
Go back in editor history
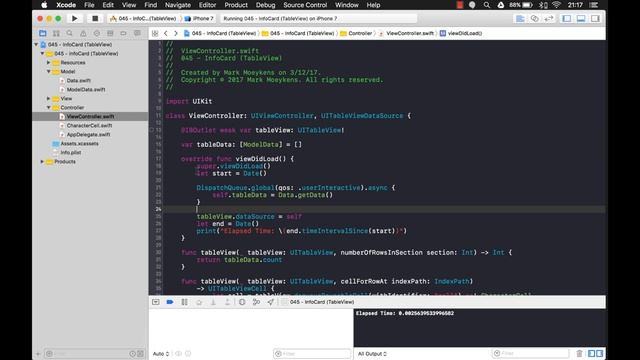166,33
